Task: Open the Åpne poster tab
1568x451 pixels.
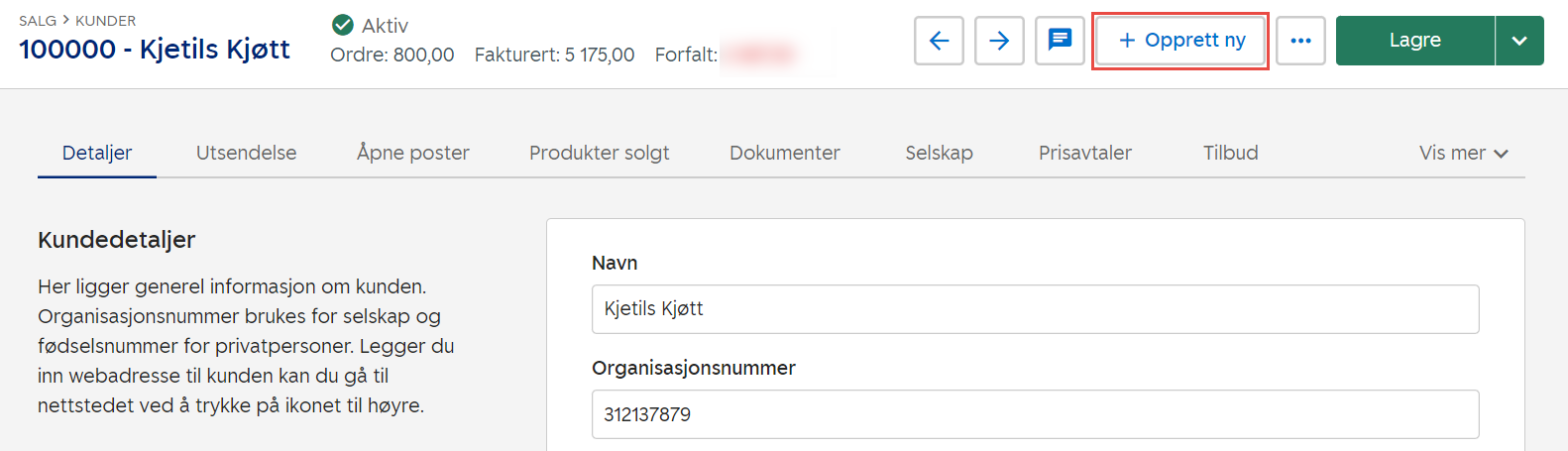Action: (412, 153)
